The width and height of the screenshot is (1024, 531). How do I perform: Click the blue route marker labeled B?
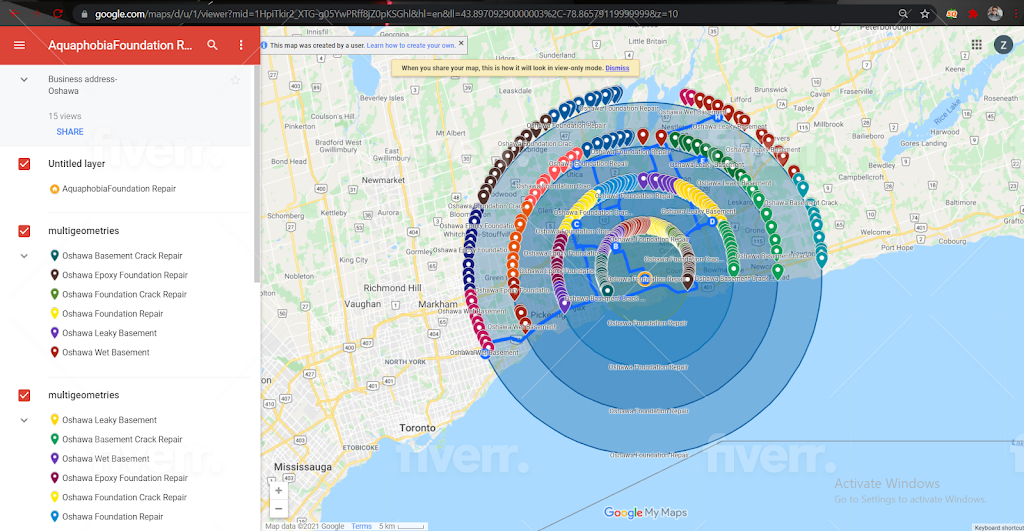coord(615,246)
